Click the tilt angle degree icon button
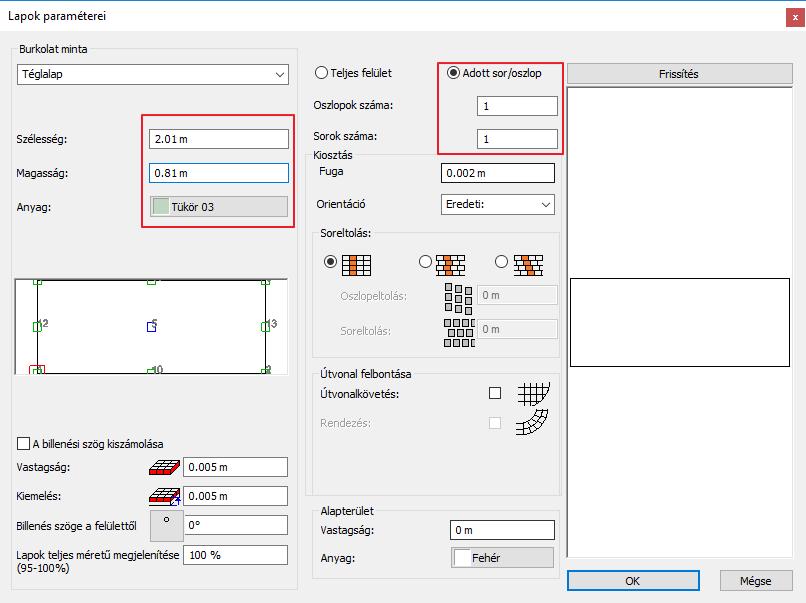Screen dimensions: 806x603 point(167,525)
